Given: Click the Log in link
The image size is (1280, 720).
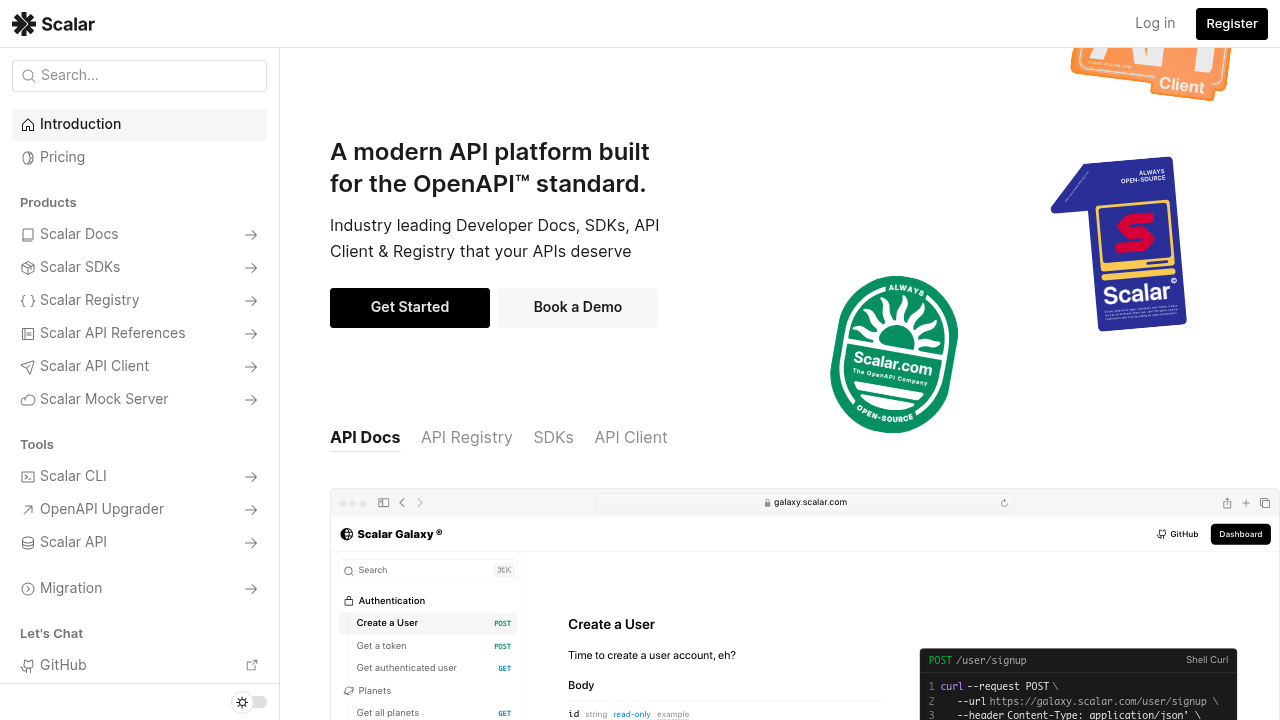Looking at the screenshot, I should pyautogui.click(x=1155, y=23).
